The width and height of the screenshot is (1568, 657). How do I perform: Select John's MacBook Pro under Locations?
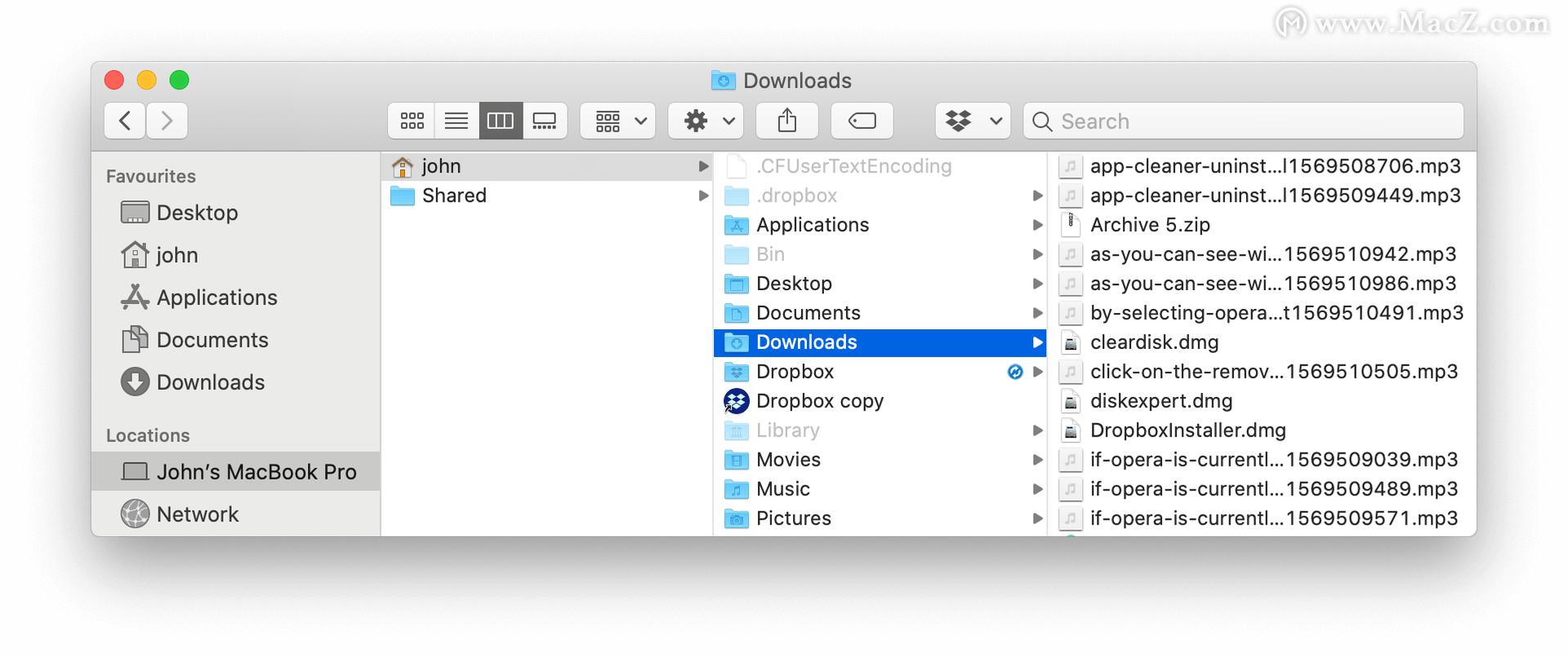click(236, 472)
